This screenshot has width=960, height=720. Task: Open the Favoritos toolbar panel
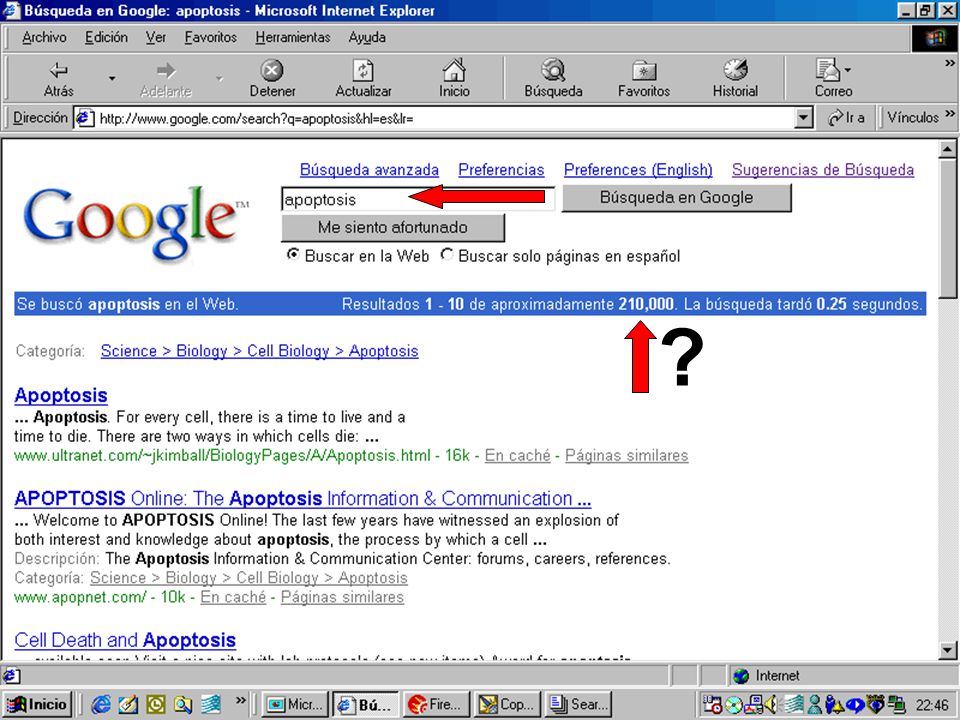tap(643, 78)
